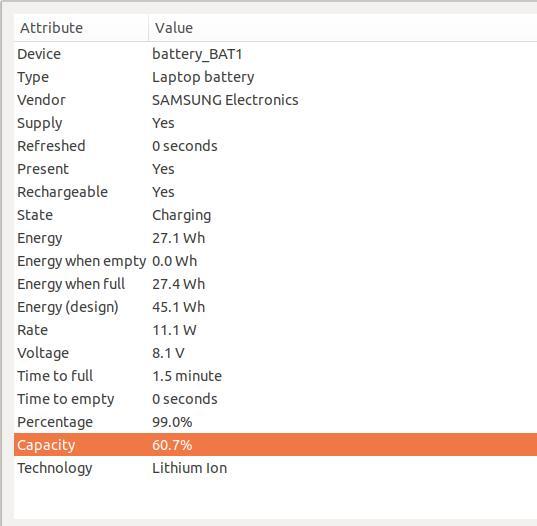Select the Energy 27.1 Wh row
This screenshot has height=526, width=537.
pyautogui.click(x=276, y=238)
